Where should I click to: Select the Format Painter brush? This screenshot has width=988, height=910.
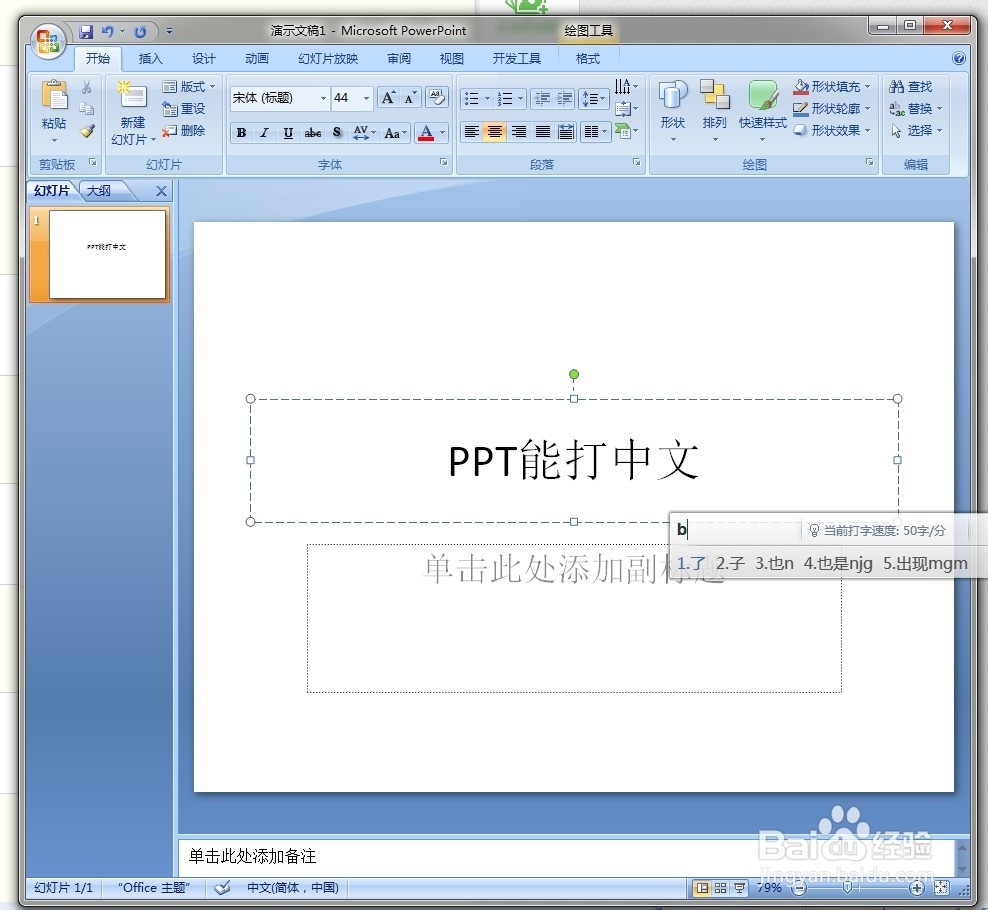point(86,131)
